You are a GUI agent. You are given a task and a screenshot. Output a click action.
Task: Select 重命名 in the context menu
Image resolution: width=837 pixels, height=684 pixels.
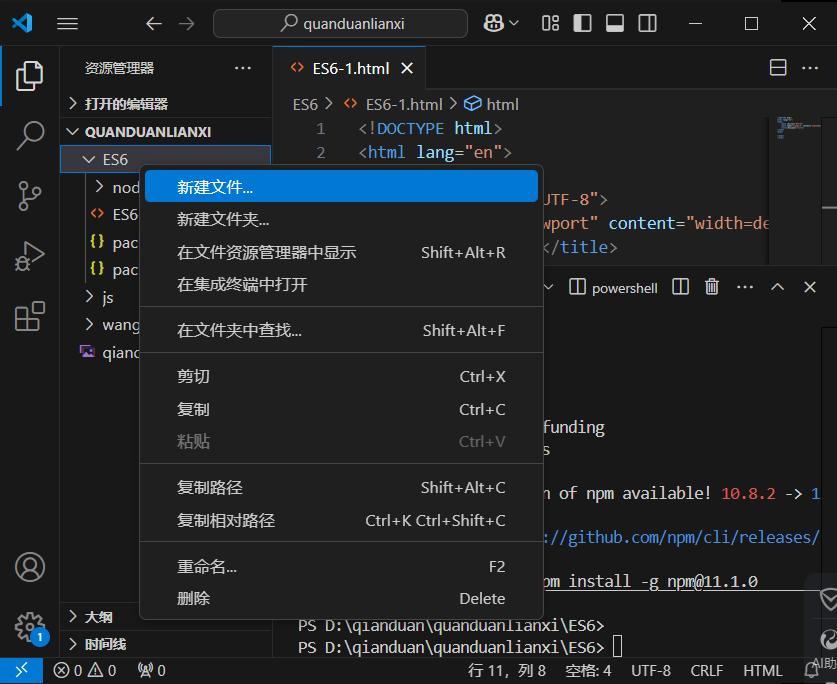pos(207,567)
